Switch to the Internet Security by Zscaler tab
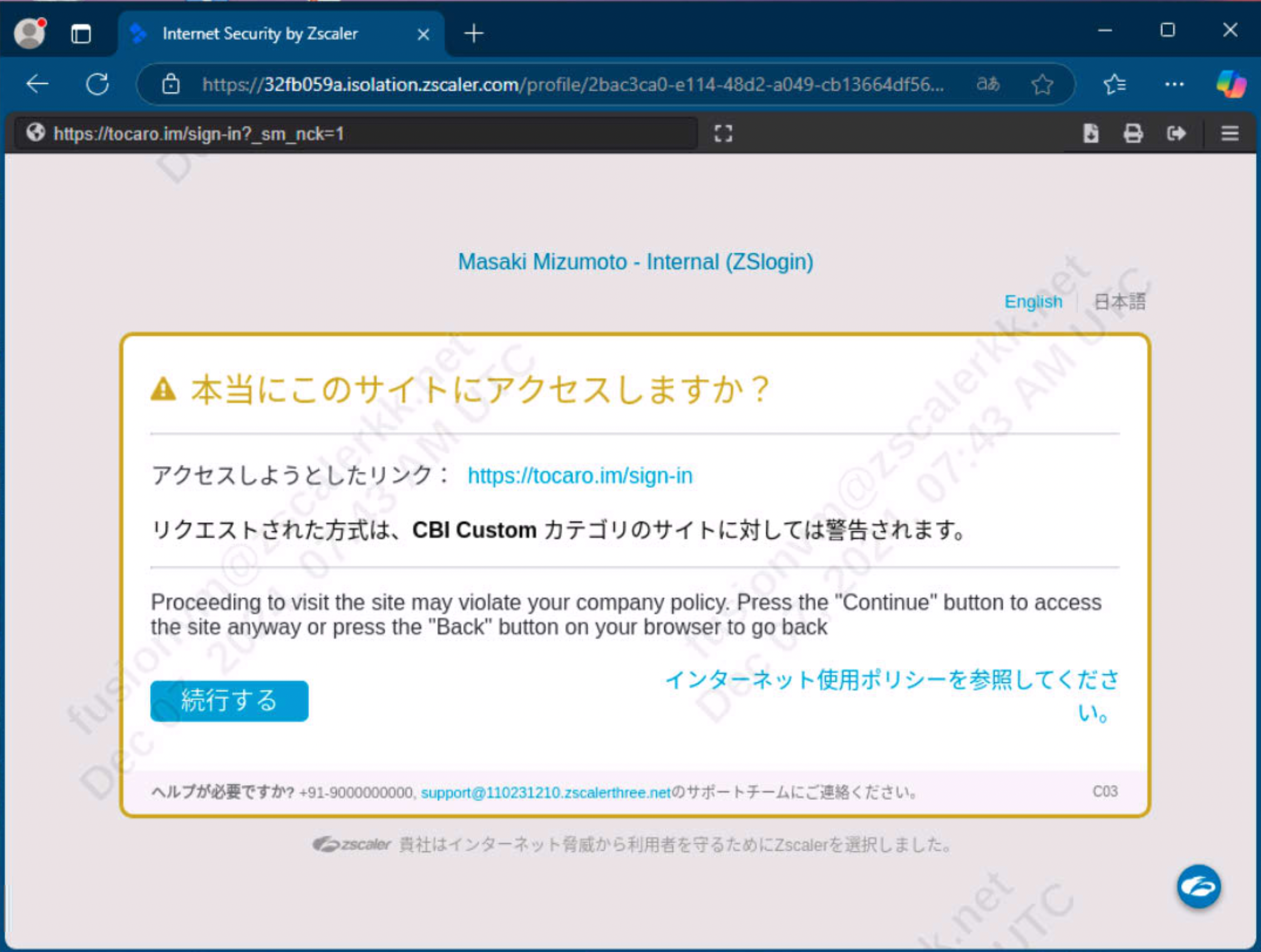Screen dimensions: 1261x952 [x=261, y=33]
